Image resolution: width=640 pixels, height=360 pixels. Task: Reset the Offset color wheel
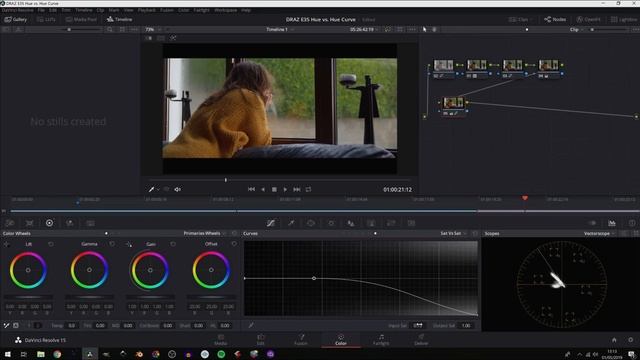tap(234, 244)
